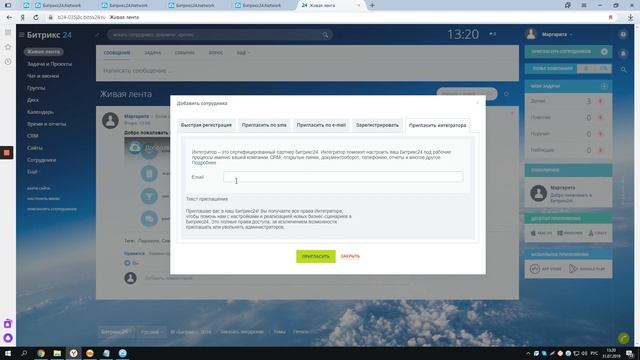Viewport: 640px width, 360px height.
Task: Click the green Пригласить button
Action: click(x=316, y=256)
